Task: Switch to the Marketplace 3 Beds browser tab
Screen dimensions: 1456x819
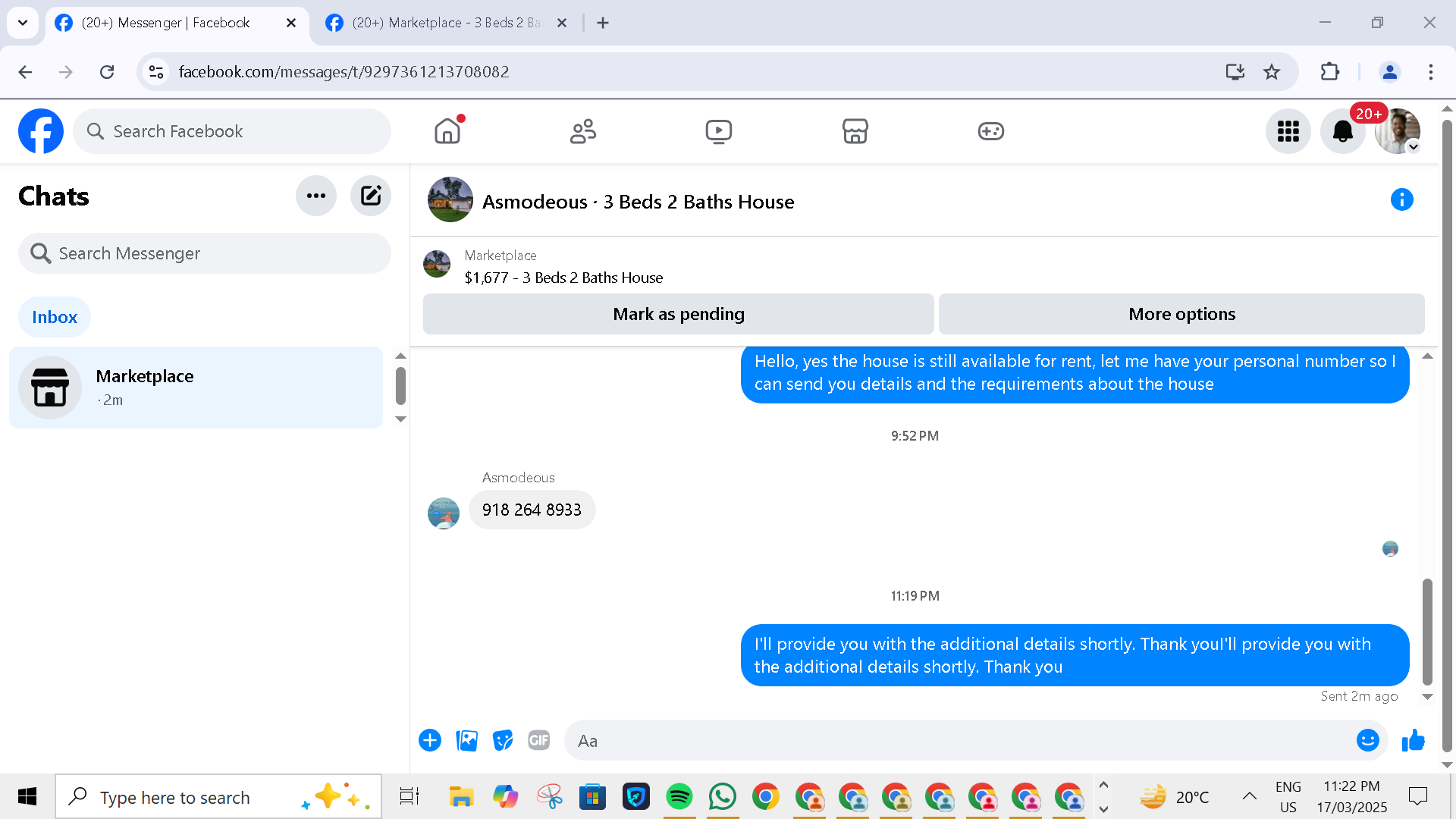Action: (x=446, y=23)
